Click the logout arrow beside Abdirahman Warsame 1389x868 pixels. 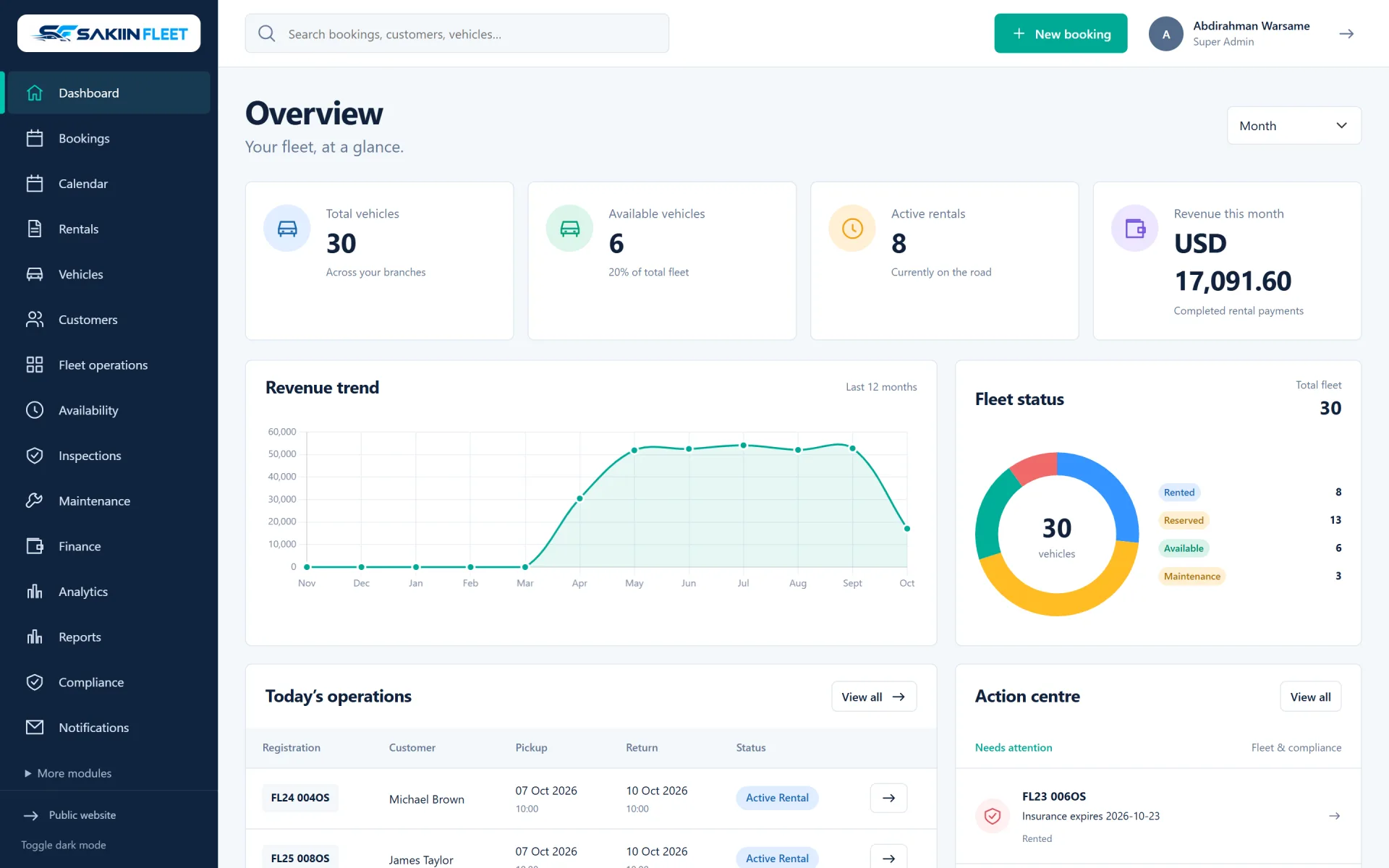click(x=1346, y=34)
